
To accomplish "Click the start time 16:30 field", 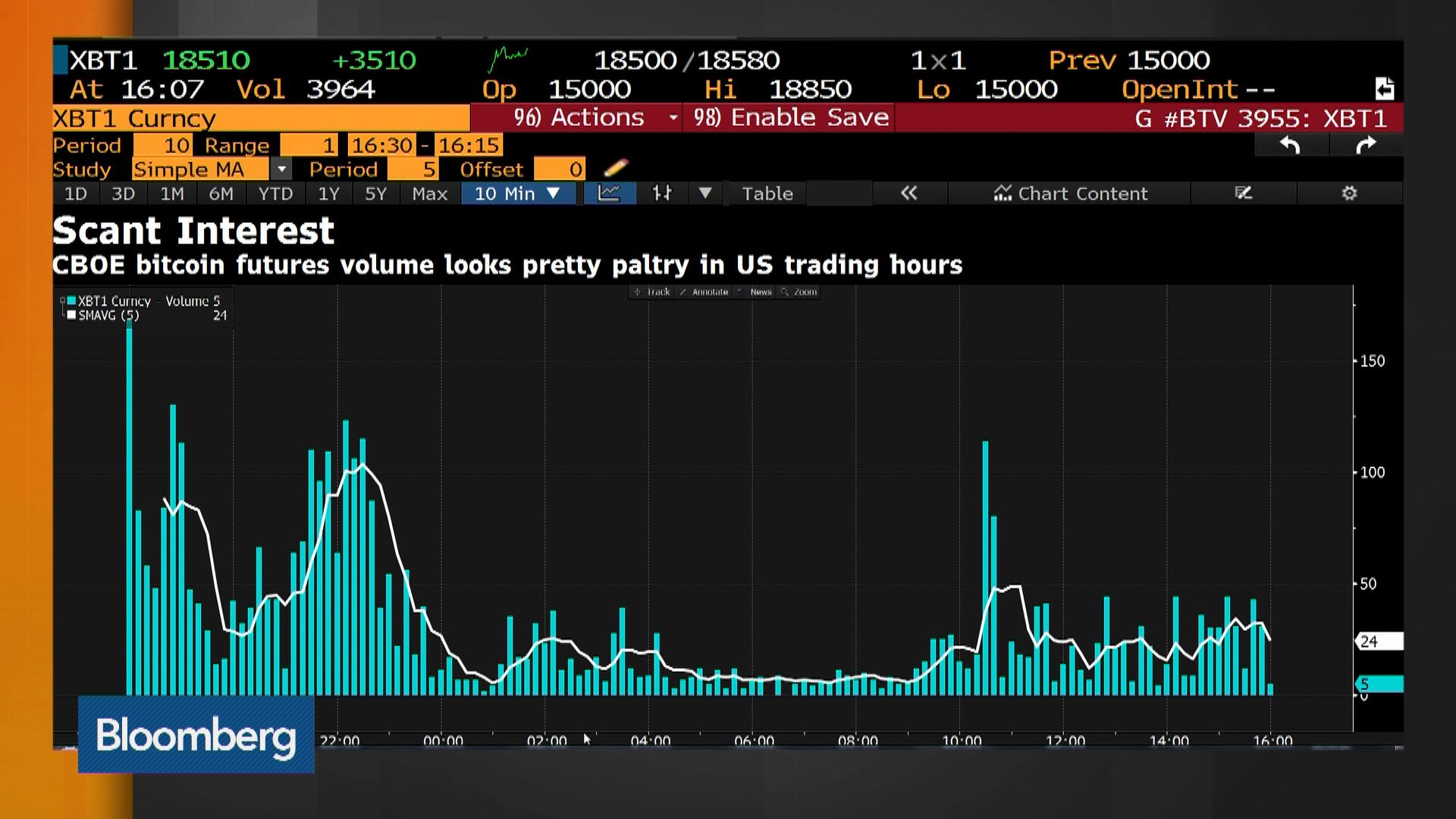I will click(x=381, y=145).
